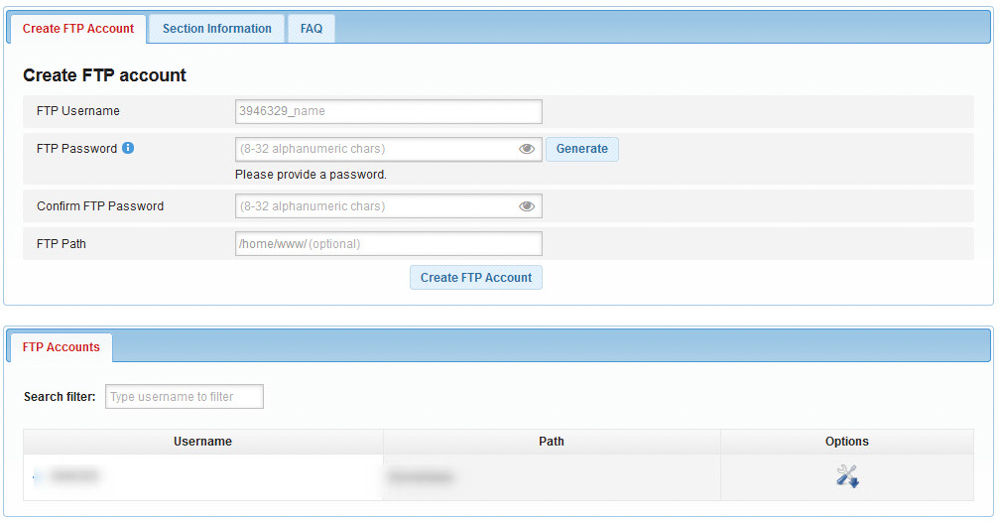Focus the FTP Username input field
Image resolution: width=1000 pixels, height=521 pixels.
[x=388, y=111]
